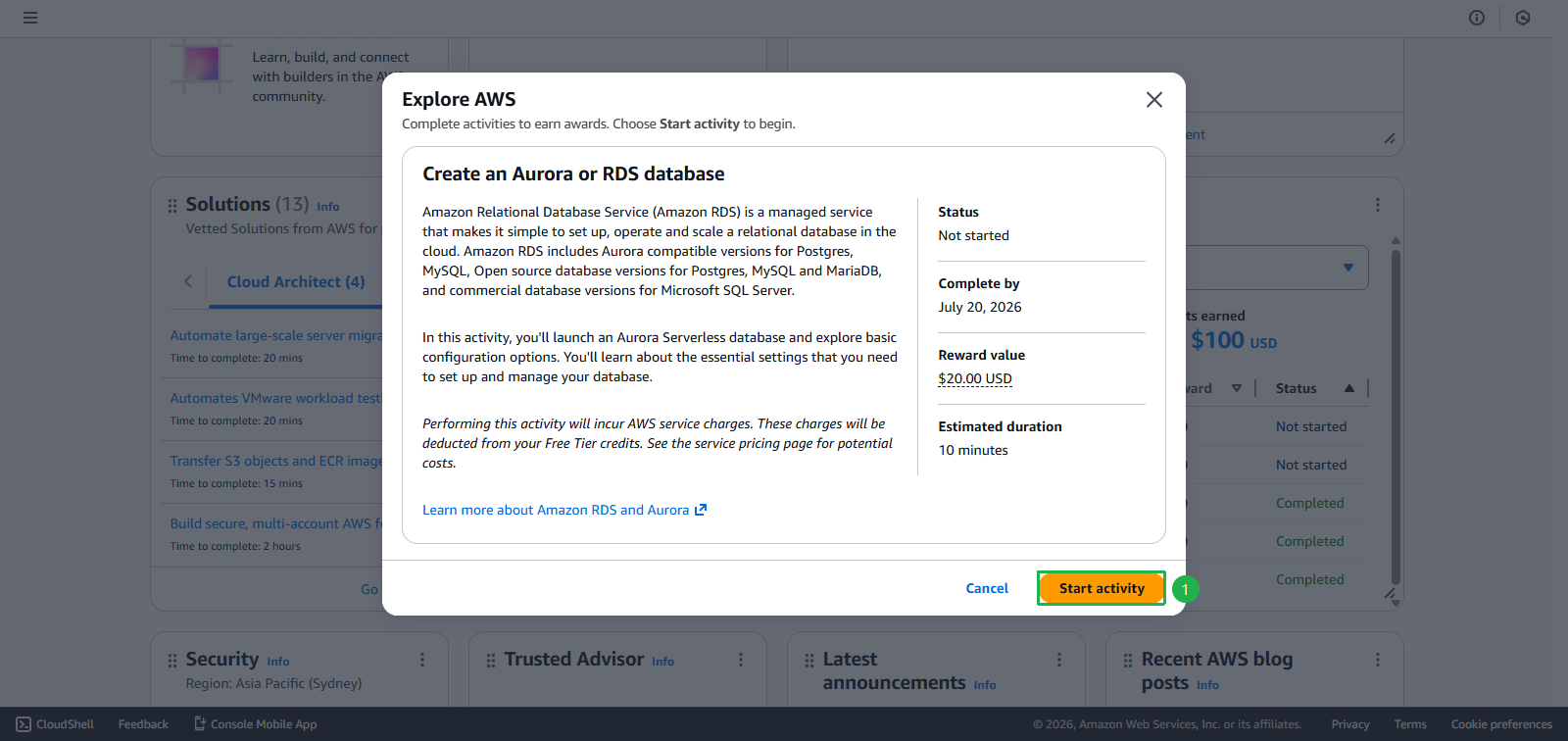Open Latest announcements widget options menu

click(1059, 660)
